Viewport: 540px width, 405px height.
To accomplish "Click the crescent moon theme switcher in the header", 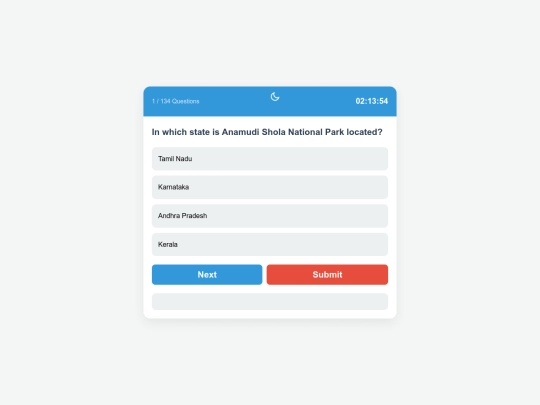I will coord(275,97).
